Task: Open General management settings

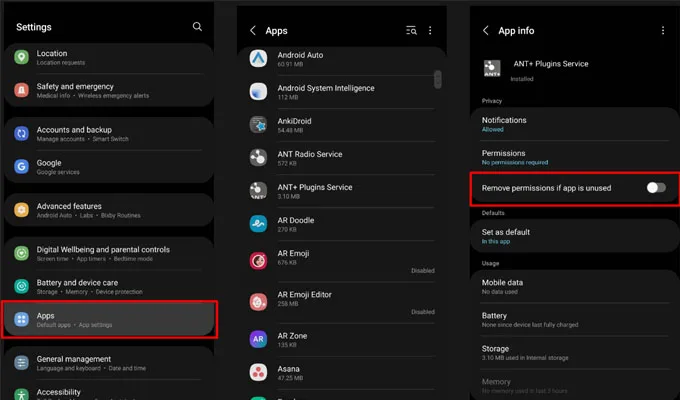Action: pyautogui.click(x=109, y=363)
